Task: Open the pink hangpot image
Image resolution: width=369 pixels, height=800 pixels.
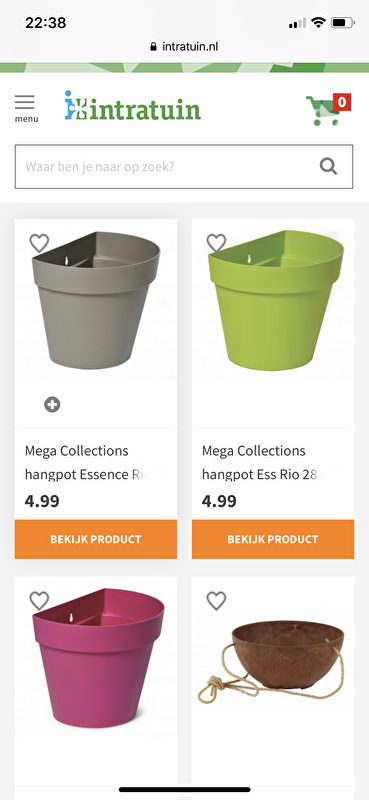Action: (99, 654)
